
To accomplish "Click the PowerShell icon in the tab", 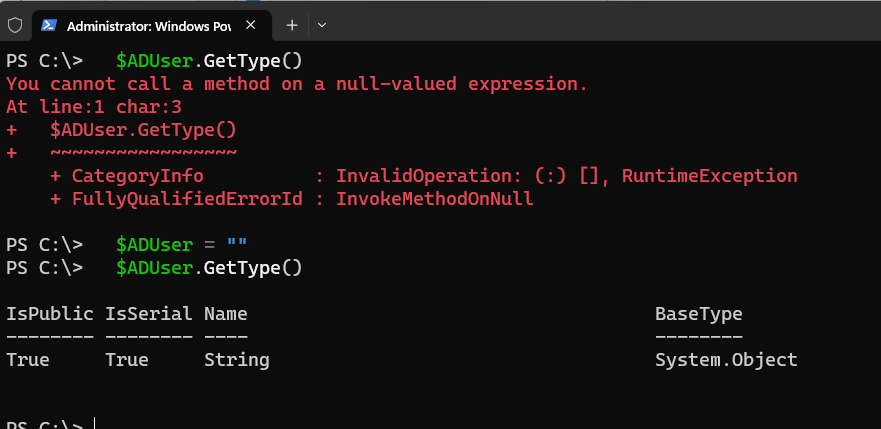I will 49,25.
